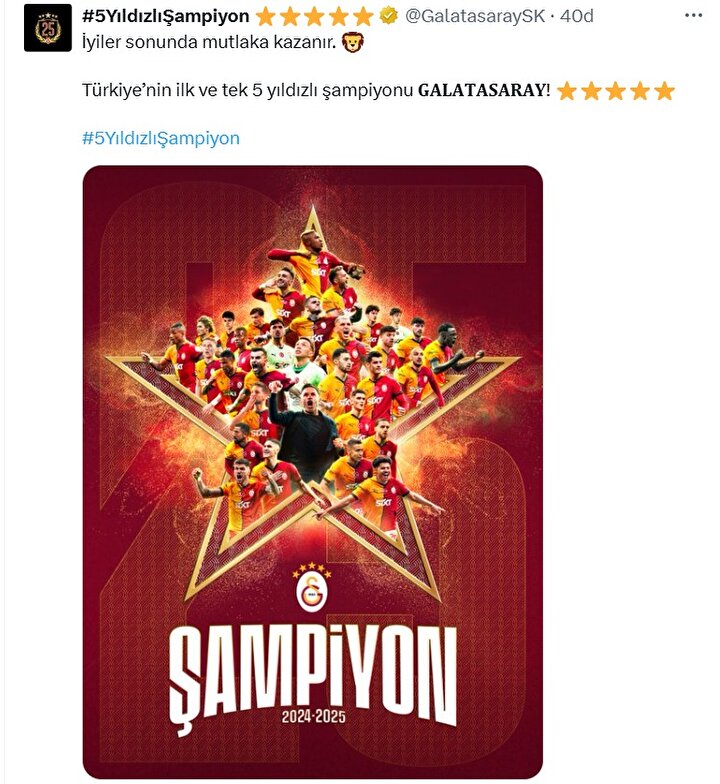This screenshot has width=720, height=784.
Task: Click the top point of the golden star
Action: click(x=313, y=214)
